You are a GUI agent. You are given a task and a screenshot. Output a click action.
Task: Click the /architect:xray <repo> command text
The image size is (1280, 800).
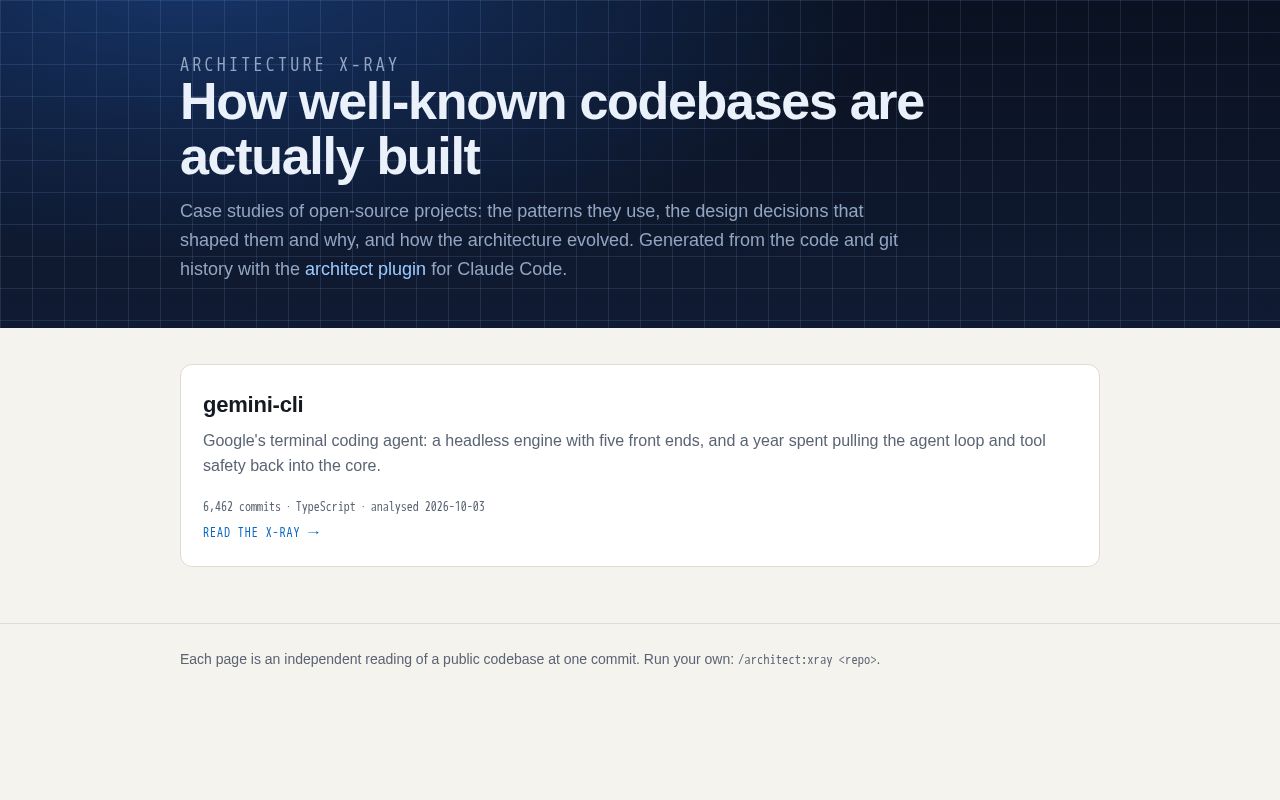pos(807,660)
